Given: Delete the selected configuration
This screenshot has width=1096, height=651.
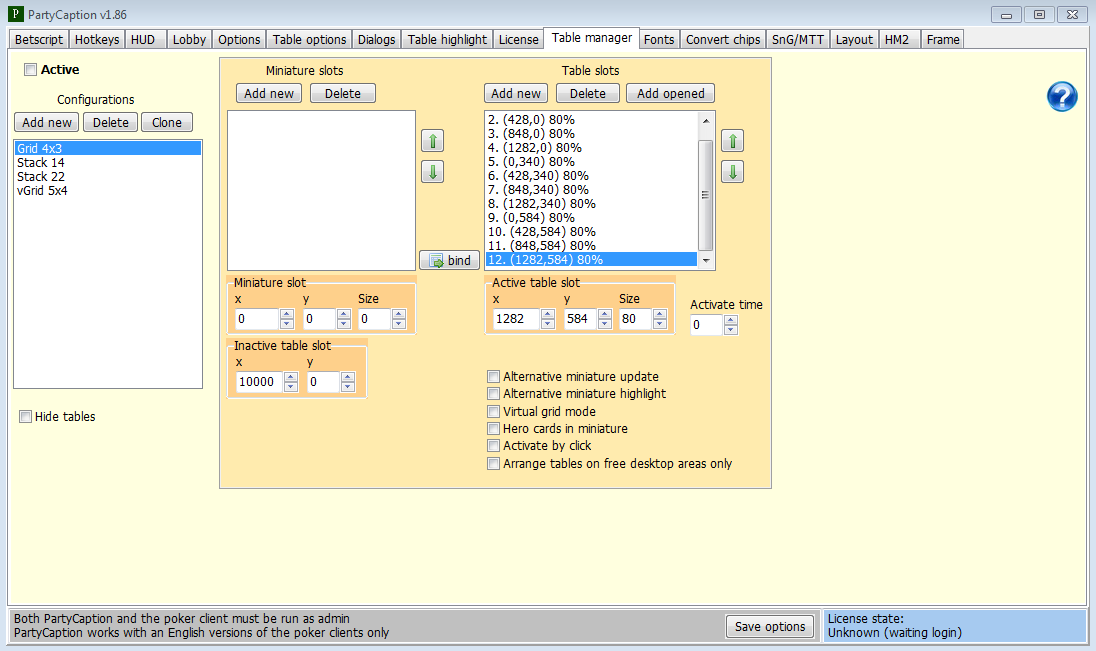Looking at the screenshot, I should (x=111, y=122).
